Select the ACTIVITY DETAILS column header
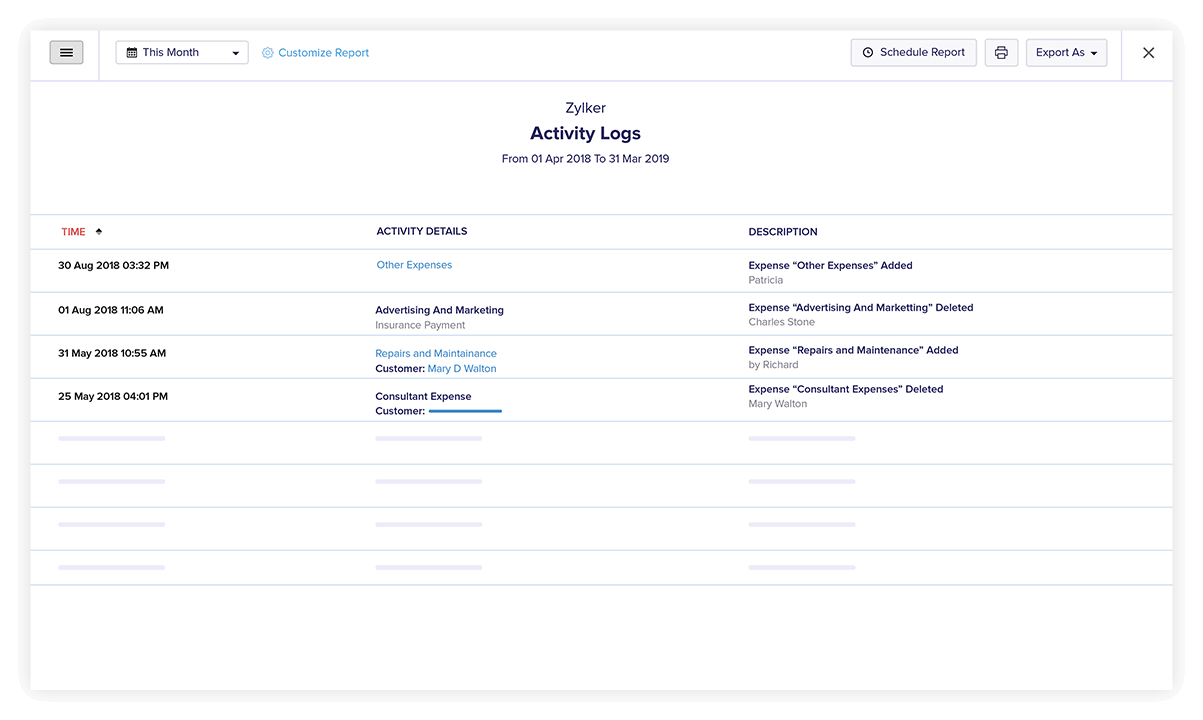Image resolution: width=1203 pixels, height=720 pixels. click(x=421, y=231)
